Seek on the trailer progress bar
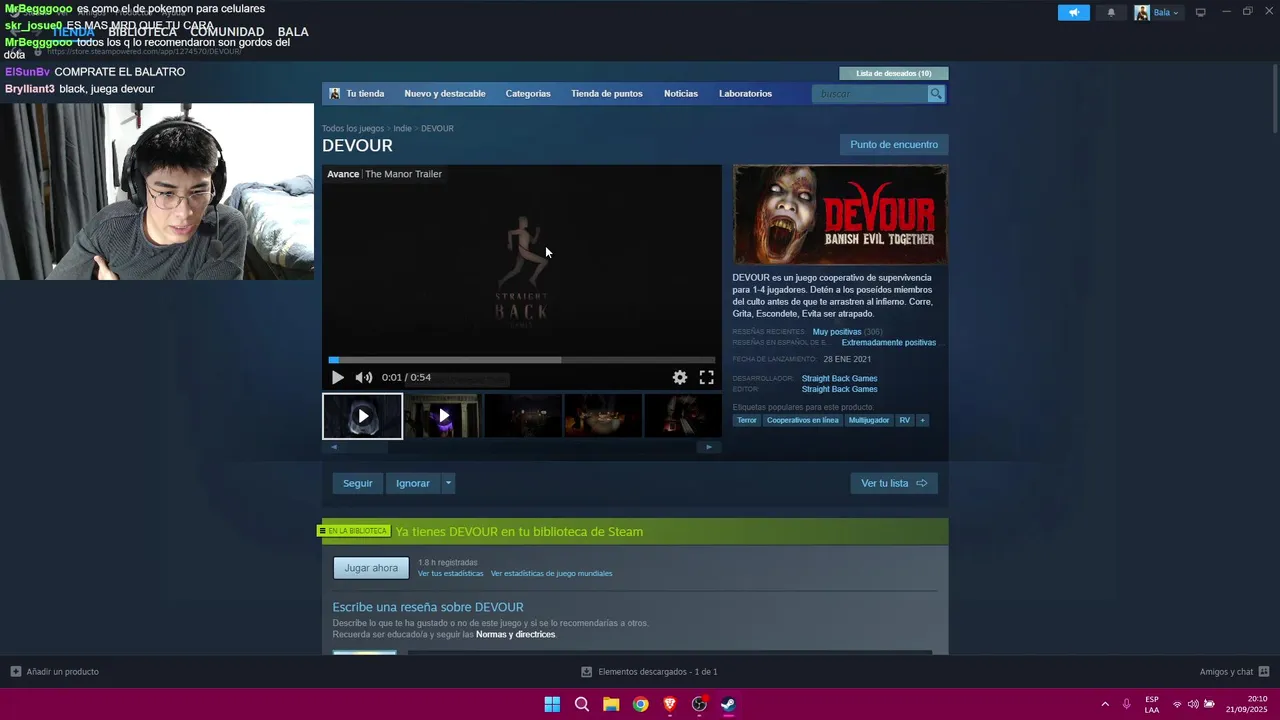1280x720 pixels. [522, 360]
